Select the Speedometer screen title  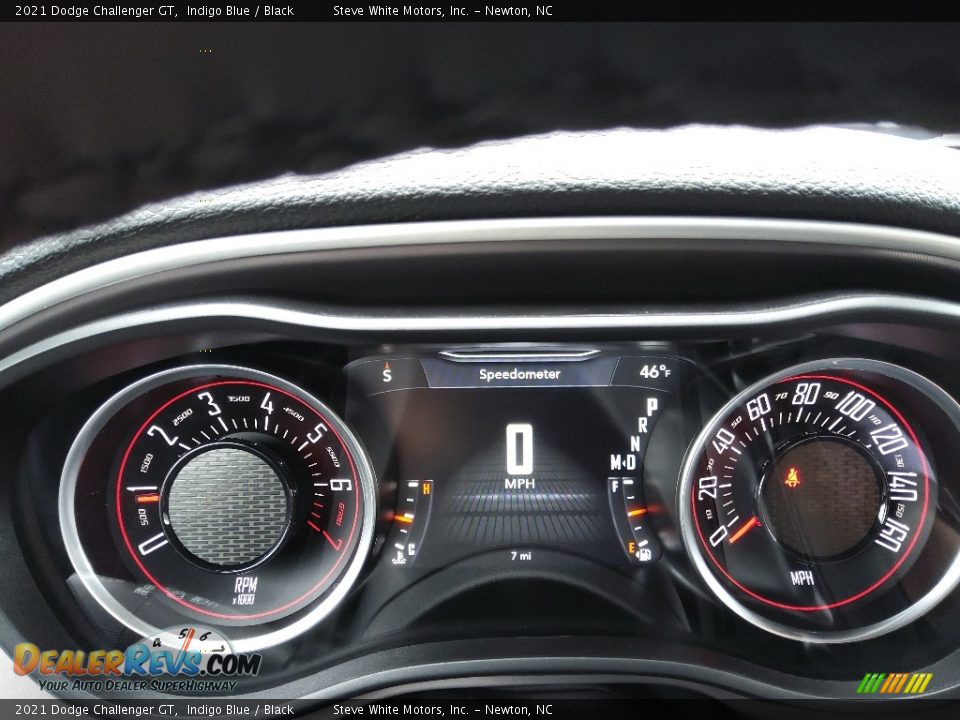click(x=519, y=374)
